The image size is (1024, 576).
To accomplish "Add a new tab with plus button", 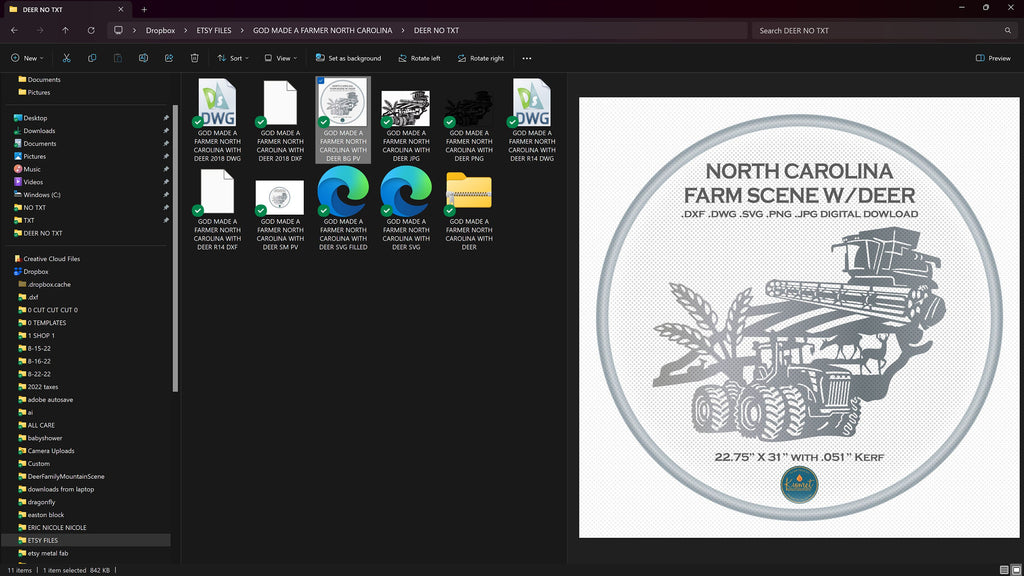I will 144,9.
